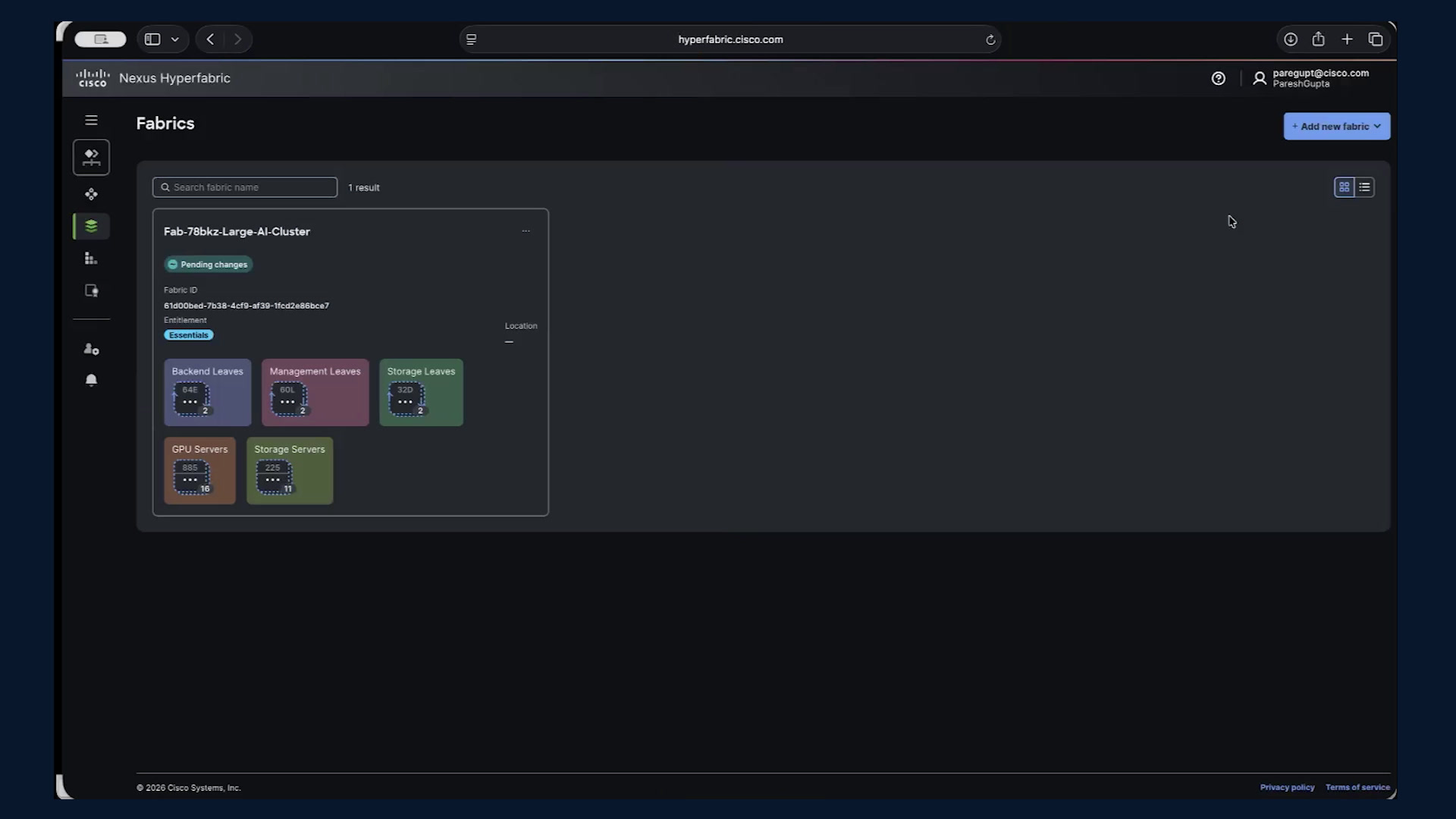Screen dimensions: 1456x819
Task: Click the Cisco logo
Action: pos(93,78)
